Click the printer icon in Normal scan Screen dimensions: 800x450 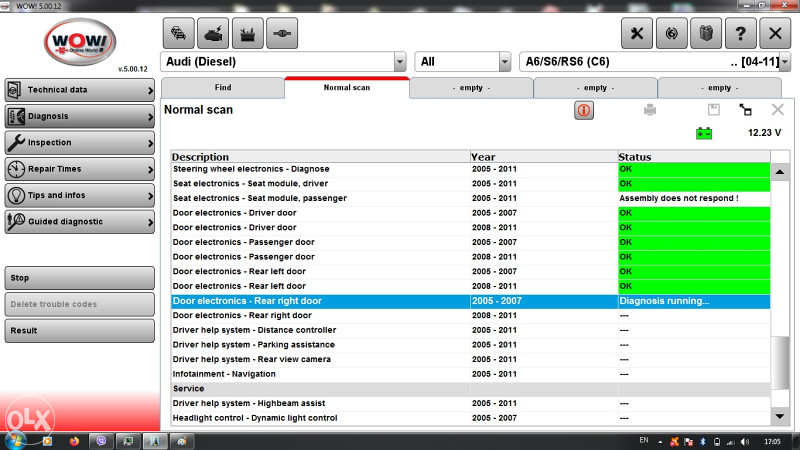[x=650, y=110]
